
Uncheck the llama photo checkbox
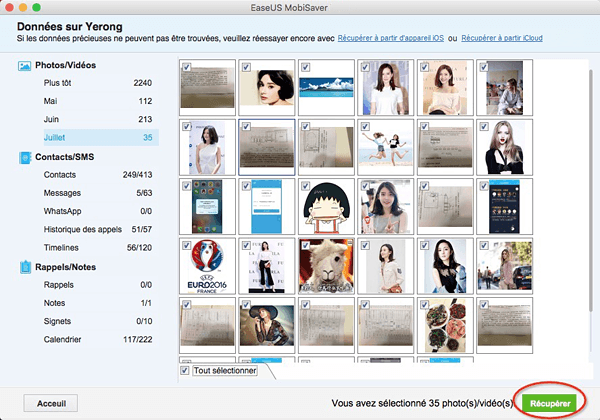[x=306, y=244]
